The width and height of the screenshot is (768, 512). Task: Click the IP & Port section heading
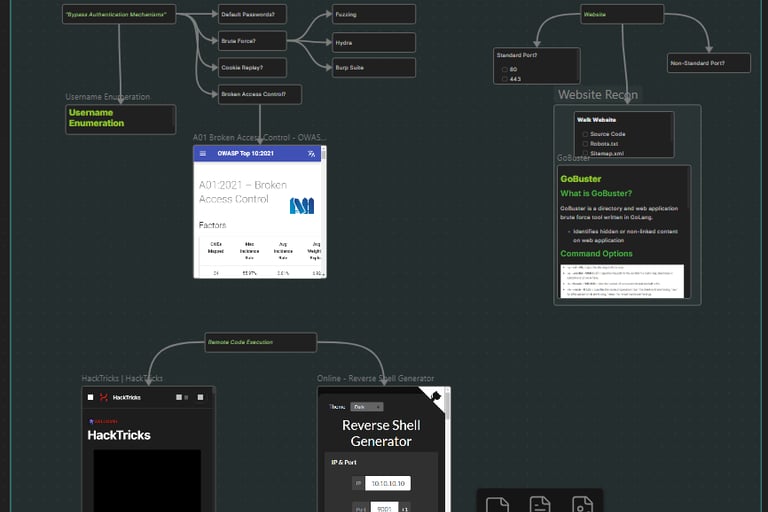click(344, 462)
